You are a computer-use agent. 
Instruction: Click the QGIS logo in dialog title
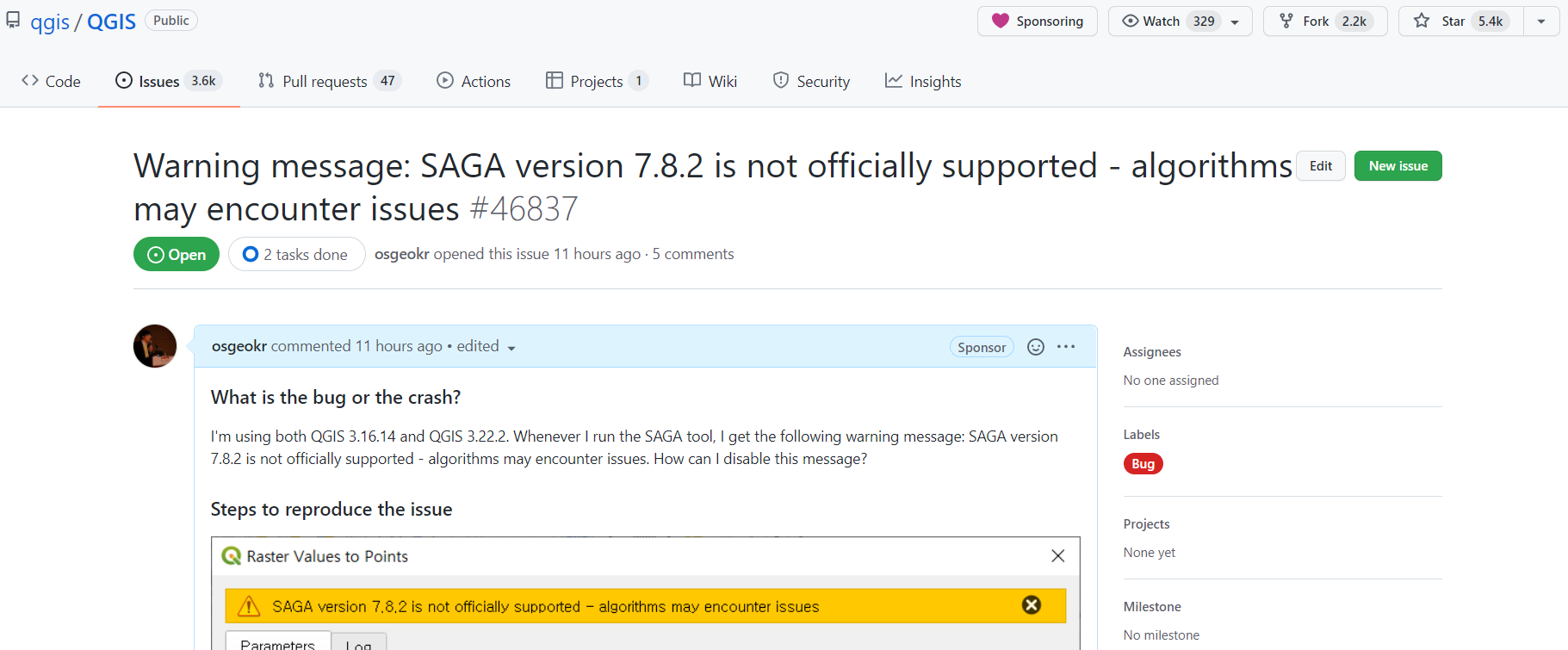232,556
